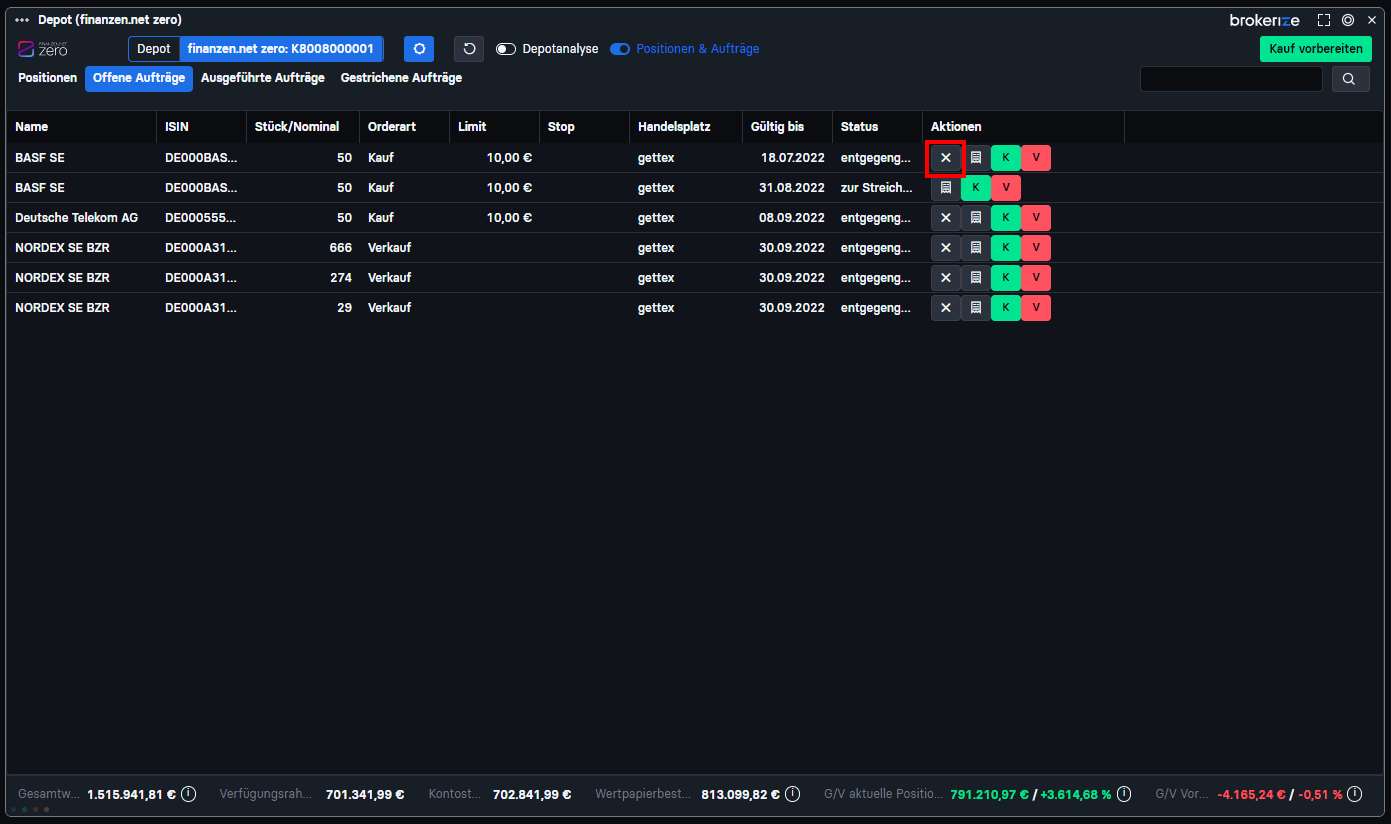Select the Offene Aufträge tab

tap(139, 78)
